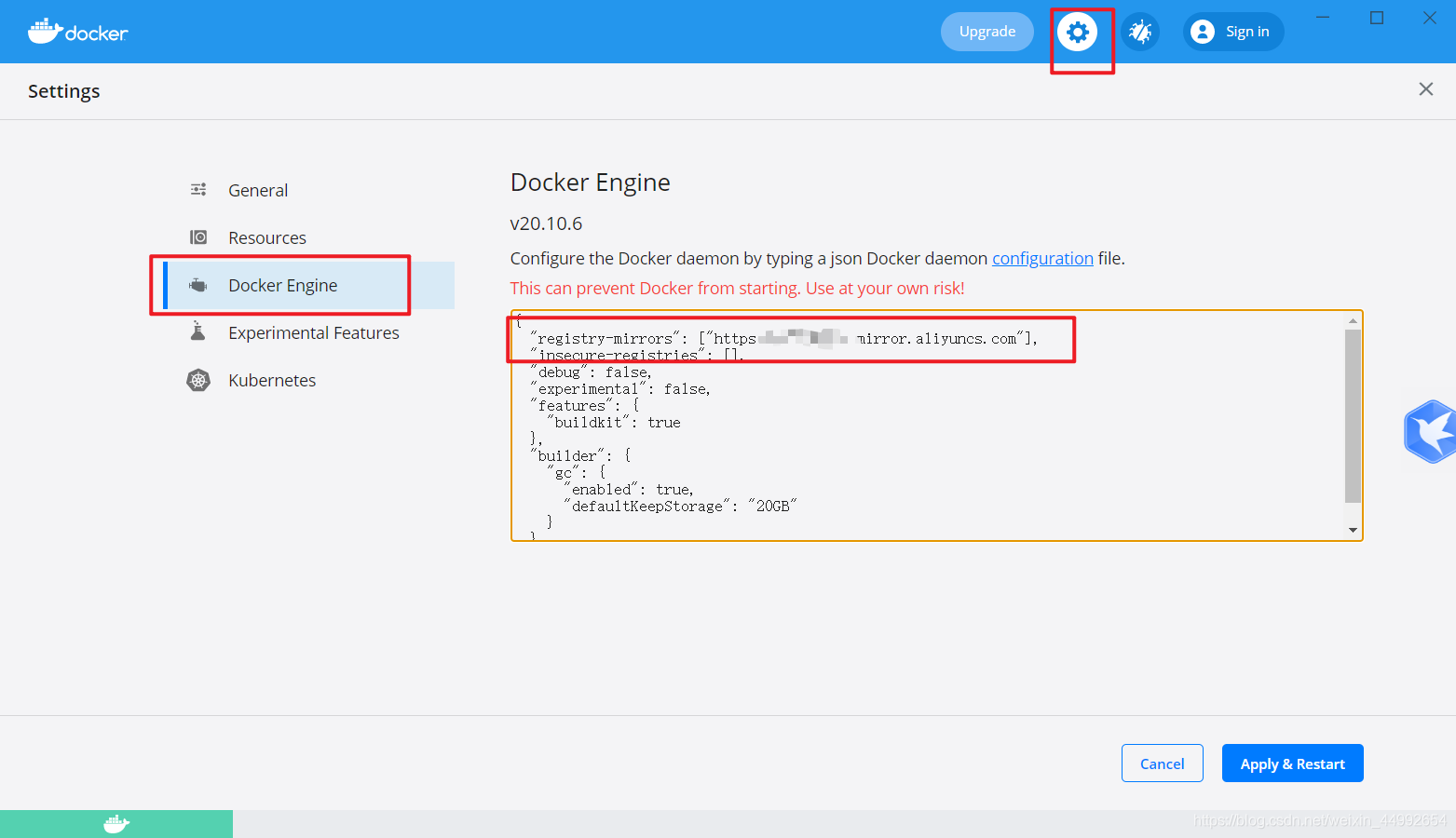Image resolution: width=1456 pixels, height=838 pixels.
Task: Open the Resources settings tab
Action: point(309,237)
